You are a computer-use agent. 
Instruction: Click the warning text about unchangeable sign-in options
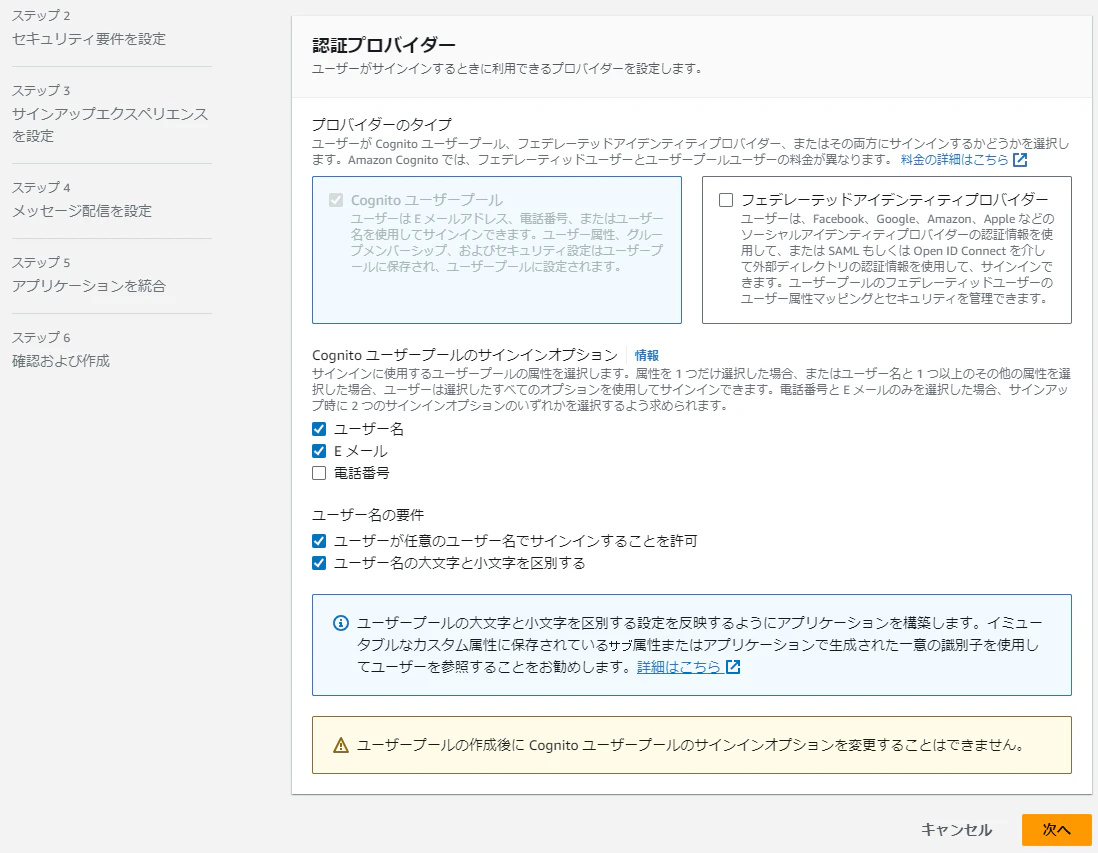[x=690, y=745]
